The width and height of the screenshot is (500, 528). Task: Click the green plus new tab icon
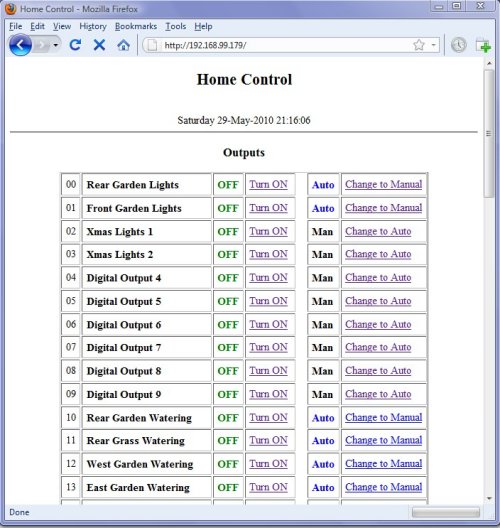click(484, 45)
